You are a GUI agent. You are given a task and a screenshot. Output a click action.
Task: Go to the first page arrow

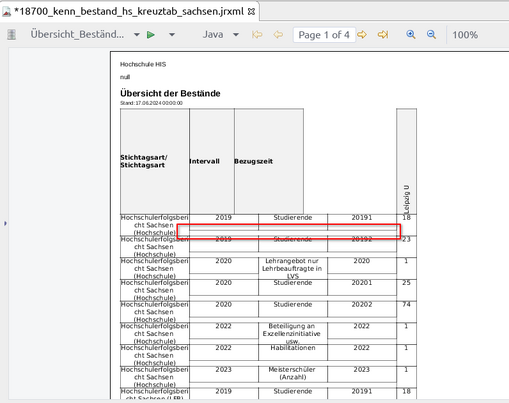pos(257,35)
